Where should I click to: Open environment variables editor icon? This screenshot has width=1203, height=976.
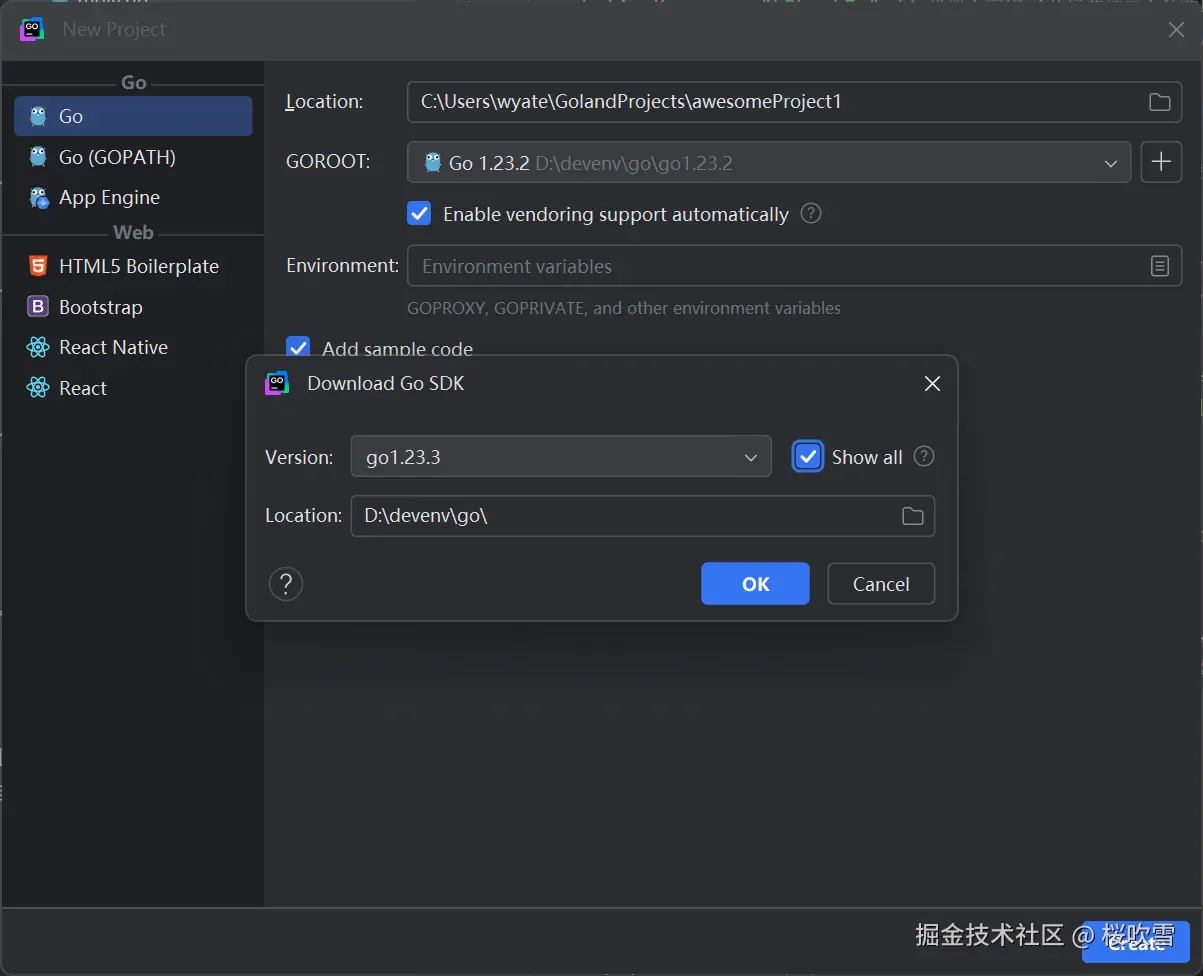click(x=1159, y=266)
